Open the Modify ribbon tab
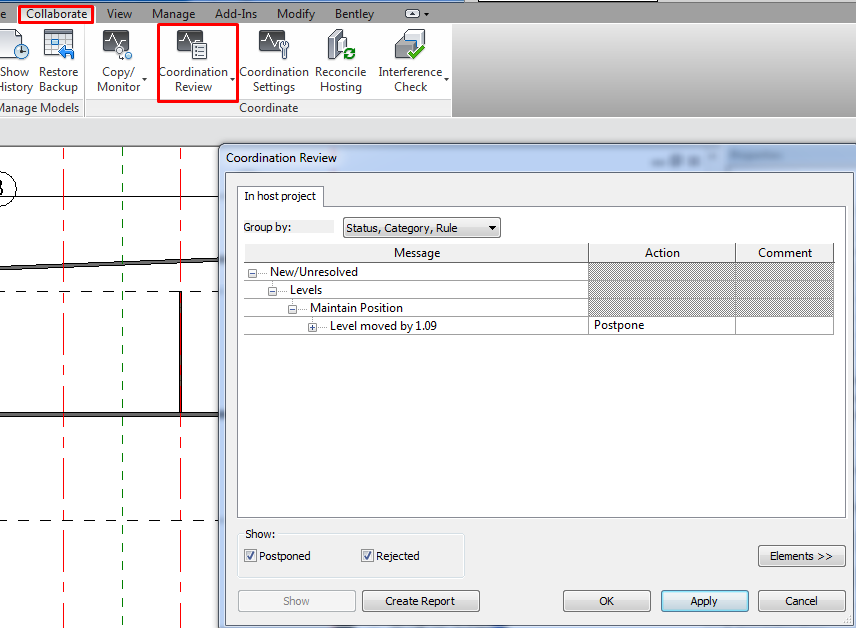The height and width of the screenshot is (628, 856). coord(296,14)
